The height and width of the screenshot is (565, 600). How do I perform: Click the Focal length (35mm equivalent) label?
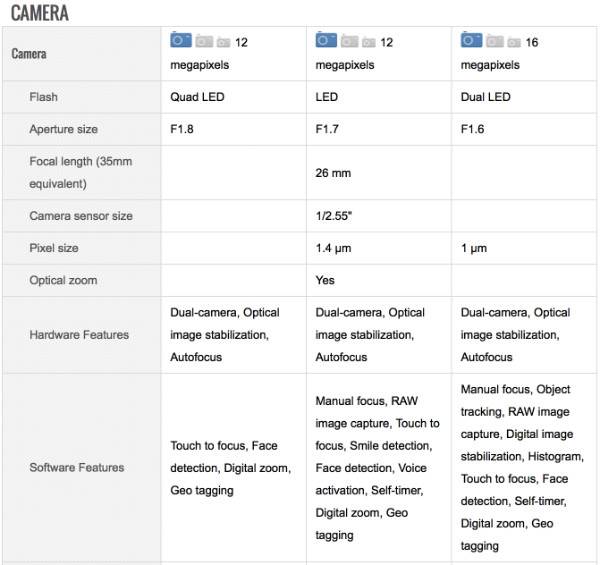click(81, 173)
